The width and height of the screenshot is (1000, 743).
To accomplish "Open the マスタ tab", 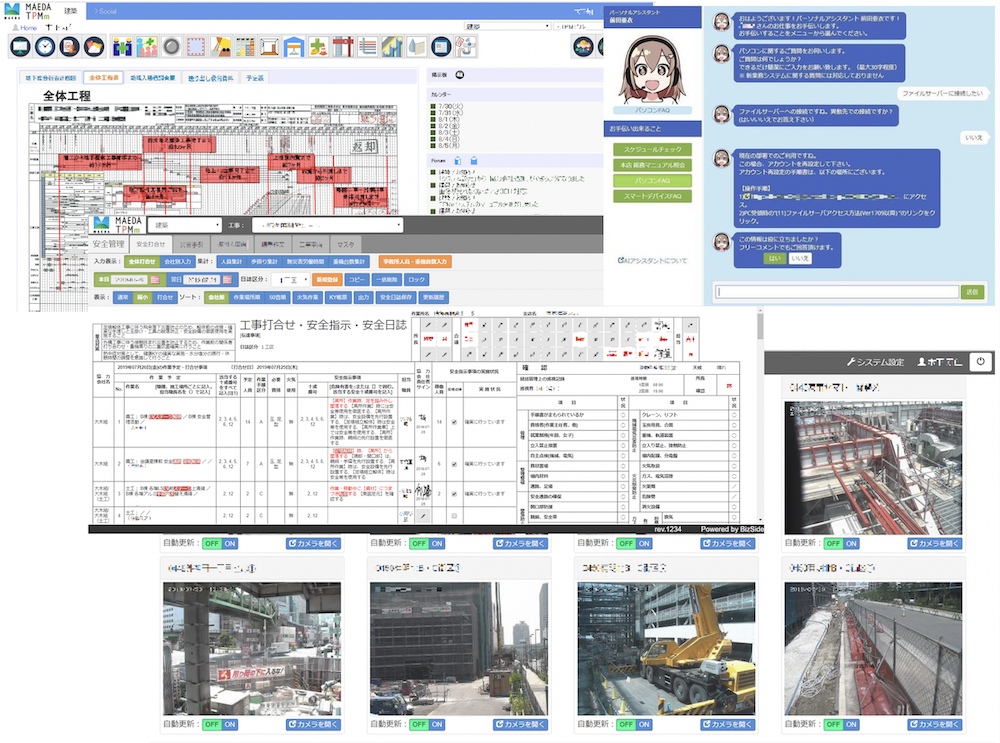I will (x=346, y=244).
